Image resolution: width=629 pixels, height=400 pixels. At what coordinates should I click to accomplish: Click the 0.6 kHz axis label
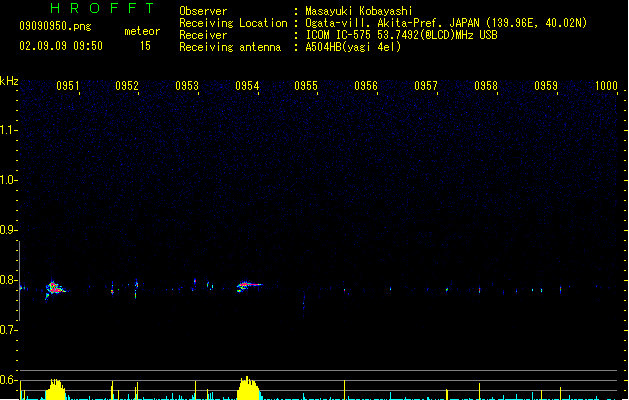[8, 380]
